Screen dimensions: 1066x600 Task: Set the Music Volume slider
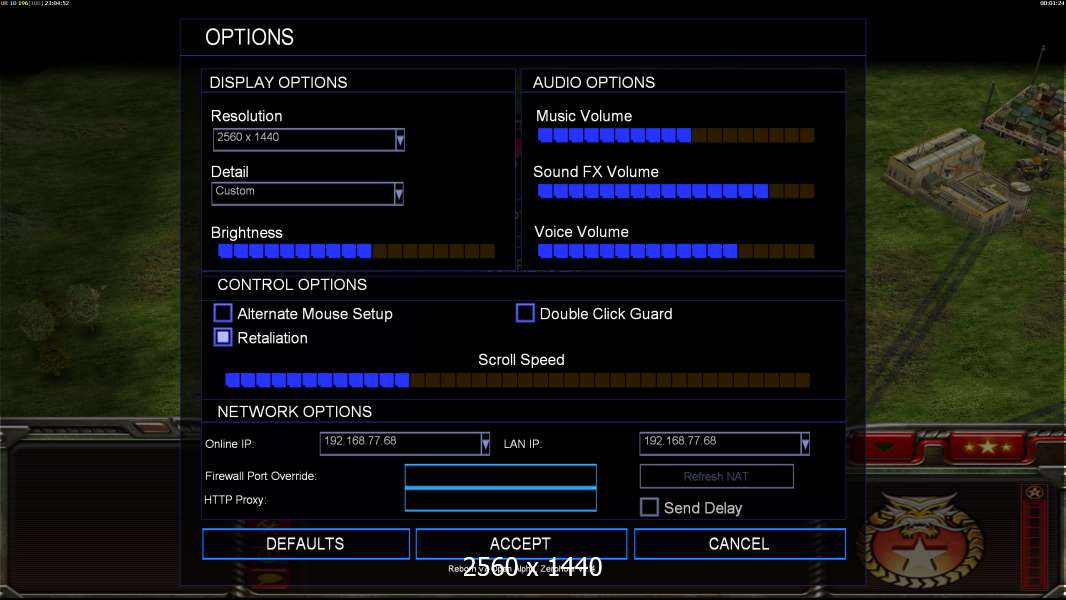pos(676,135)
